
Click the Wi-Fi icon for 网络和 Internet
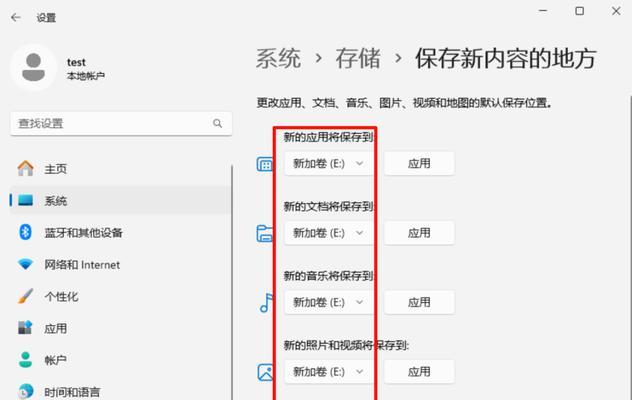pyautogui.click(x=25, y=265)
